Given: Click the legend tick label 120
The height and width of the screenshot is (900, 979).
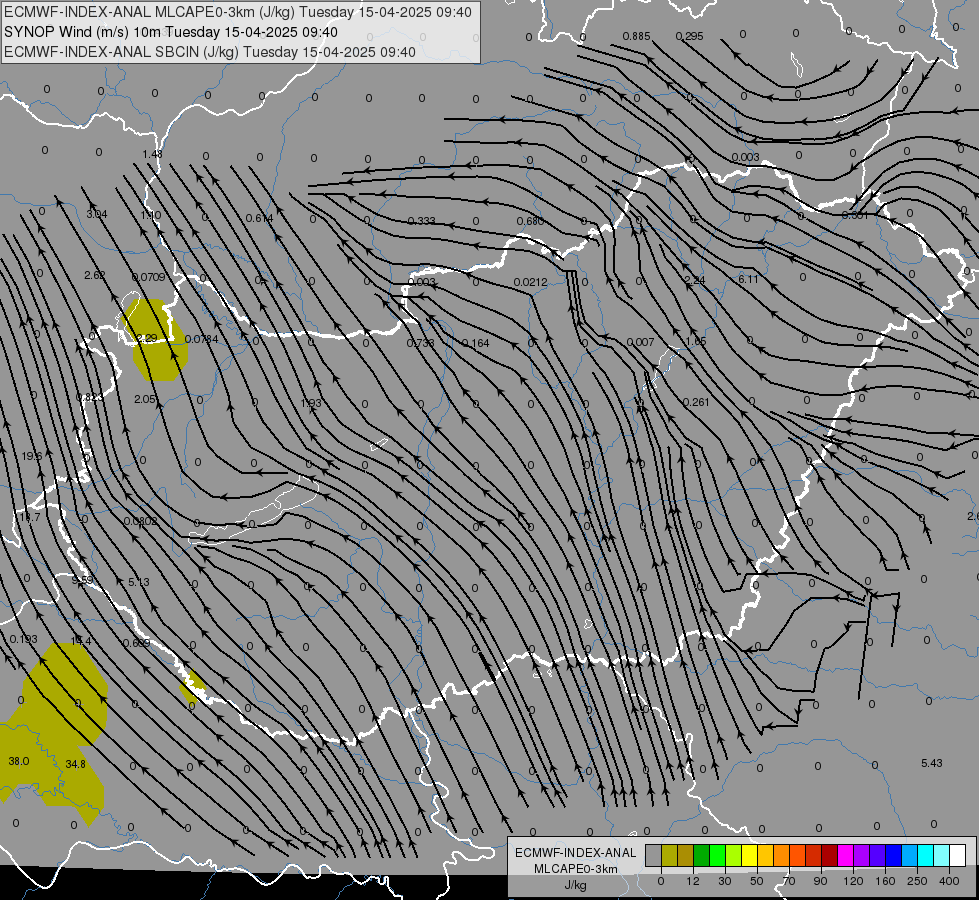Looking at the screenshot, I should [x=853, y=881].
